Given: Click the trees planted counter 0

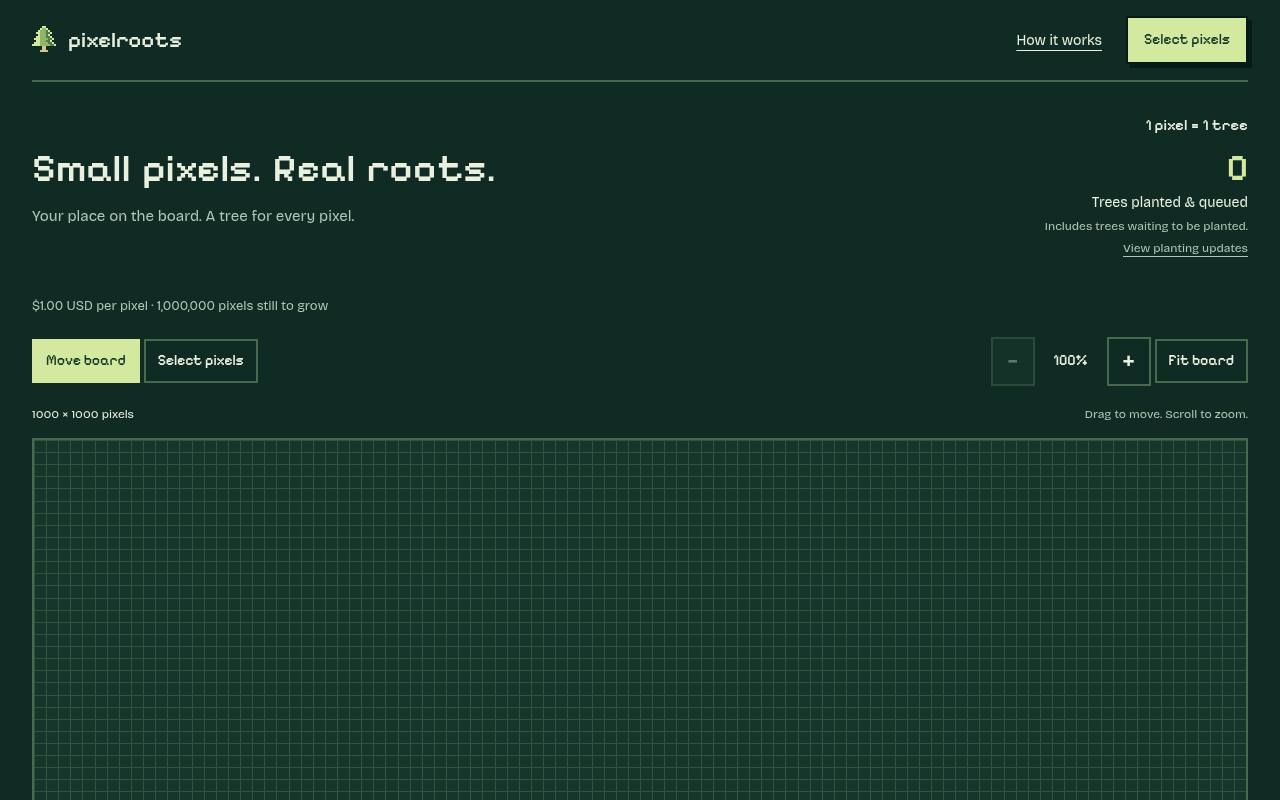Looking at the screenshot, I should click(x=1237, y=168).
